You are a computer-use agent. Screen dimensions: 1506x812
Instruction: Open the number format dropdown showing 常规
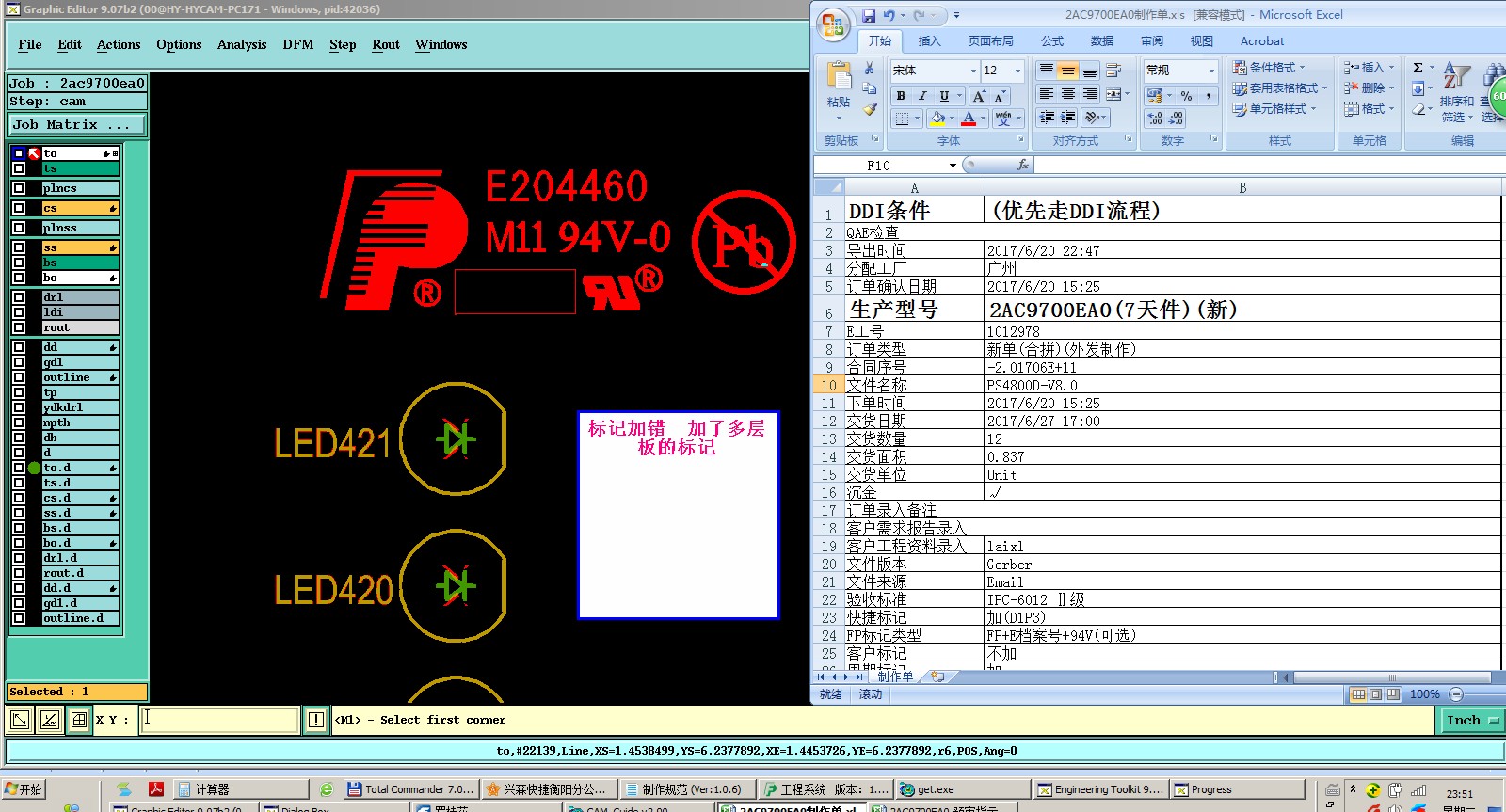[1210, 71]
